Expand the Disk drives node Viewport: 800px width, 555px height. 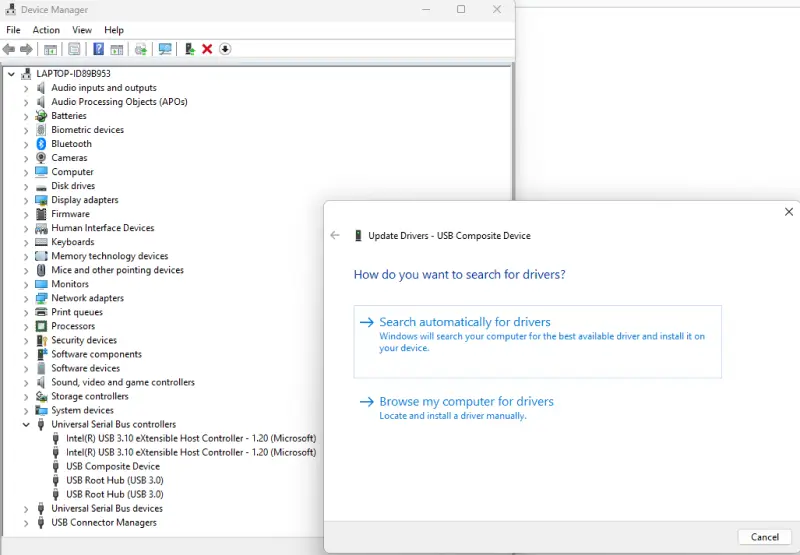click(26, 186)
